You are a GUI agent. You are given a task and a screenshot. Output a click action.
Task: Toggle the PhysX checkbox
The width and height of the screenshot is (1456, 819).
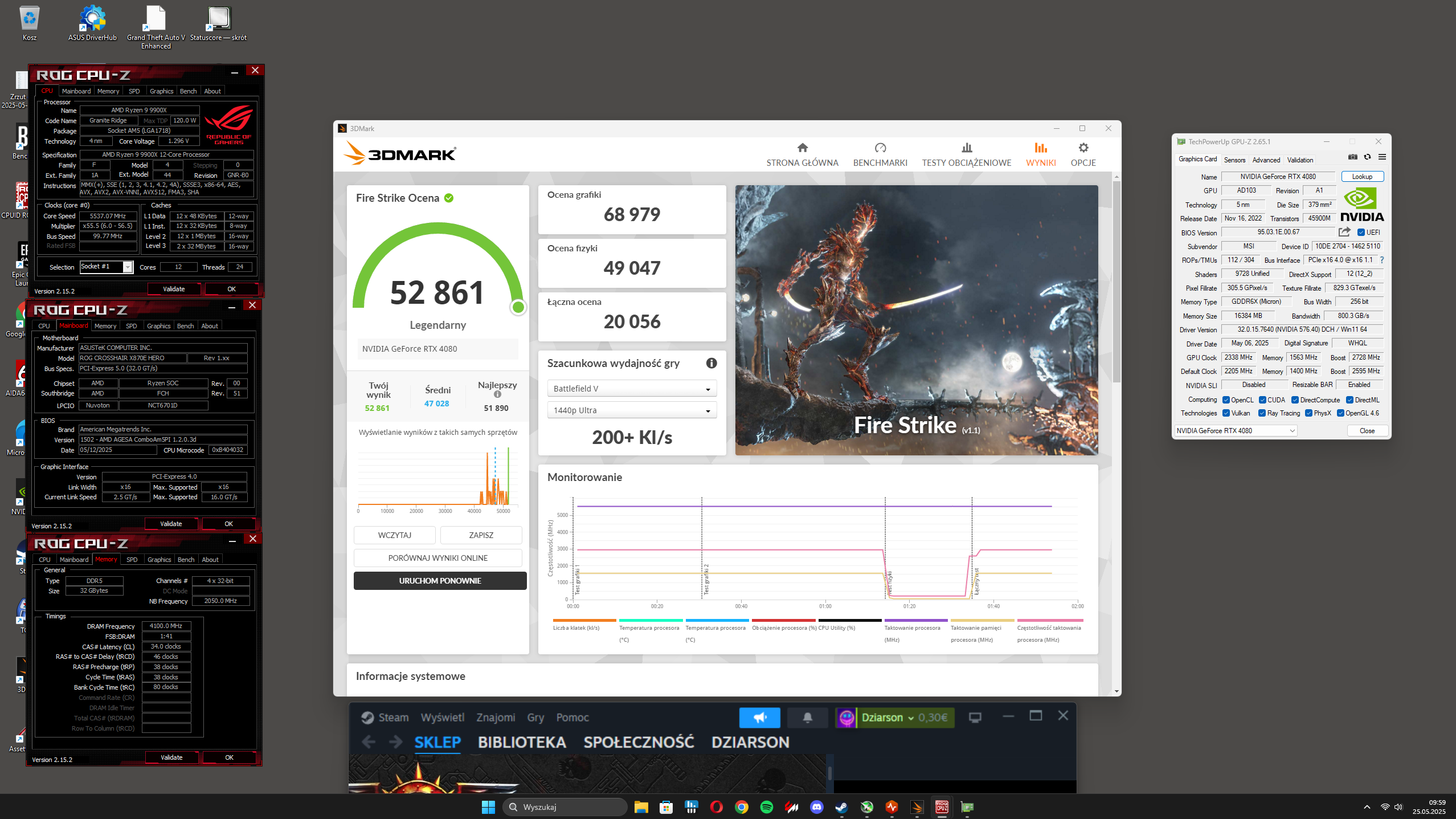coord(1308,413)
